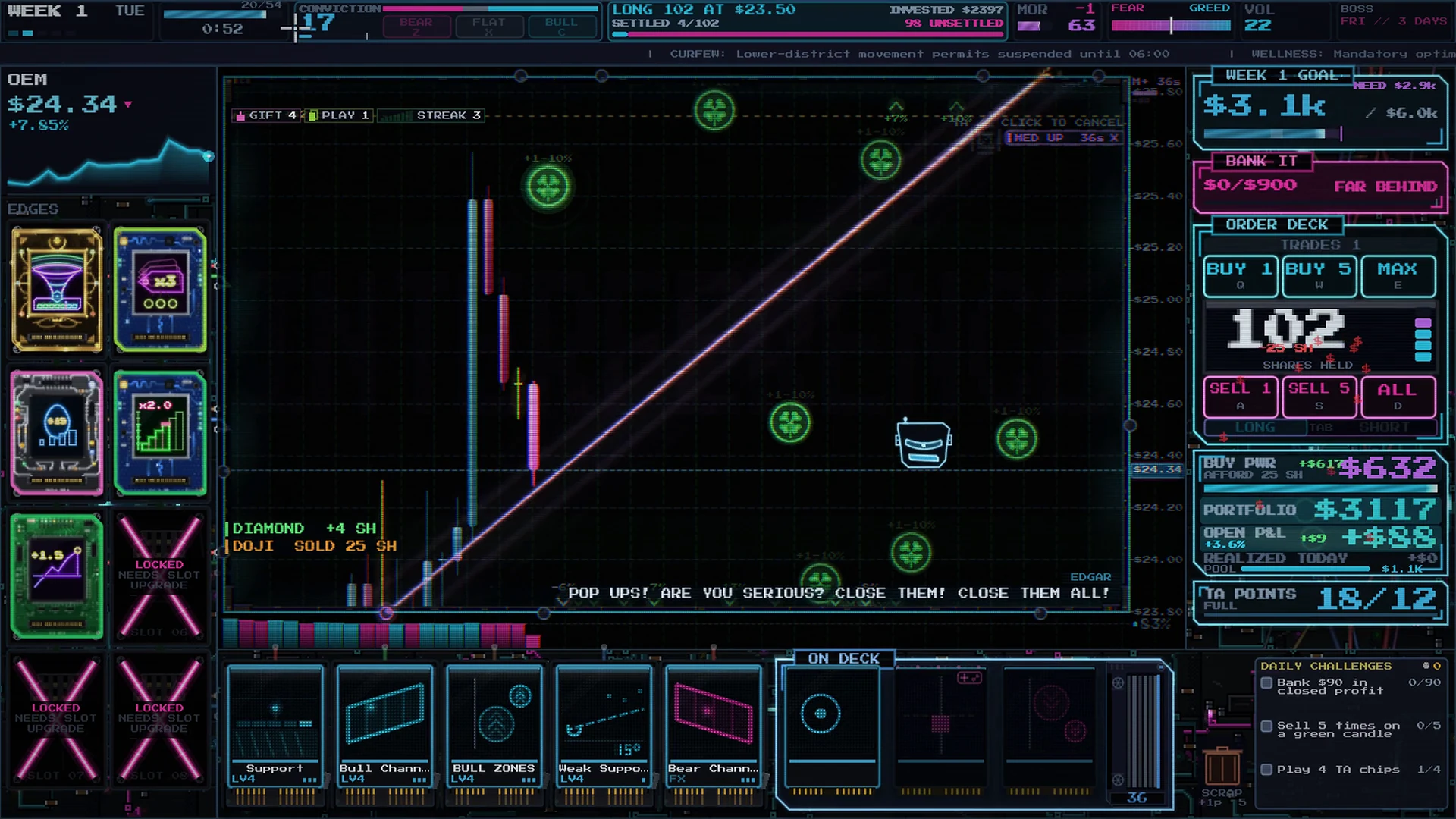Play the Bull Channel LV4 chip card
The image size is (1456, 819).
point(384,726)
